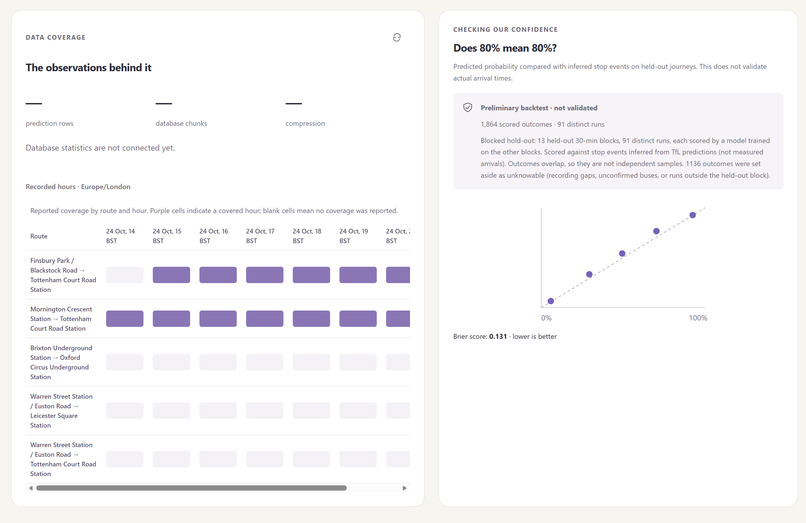
Task: Click the Mornington Crescent Station route name
Action: [61, 319]
